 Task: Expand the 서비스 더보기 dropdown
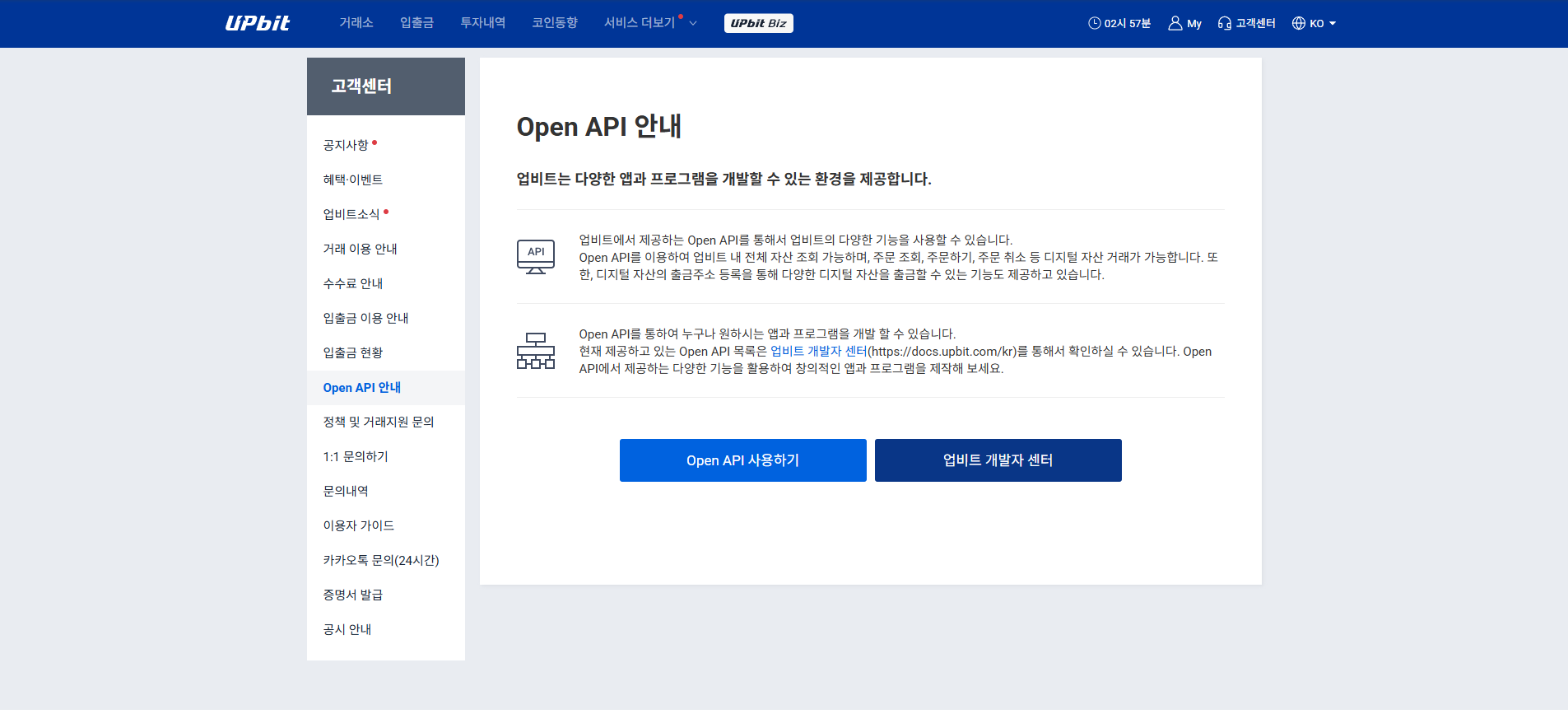[x=640, y=23]
